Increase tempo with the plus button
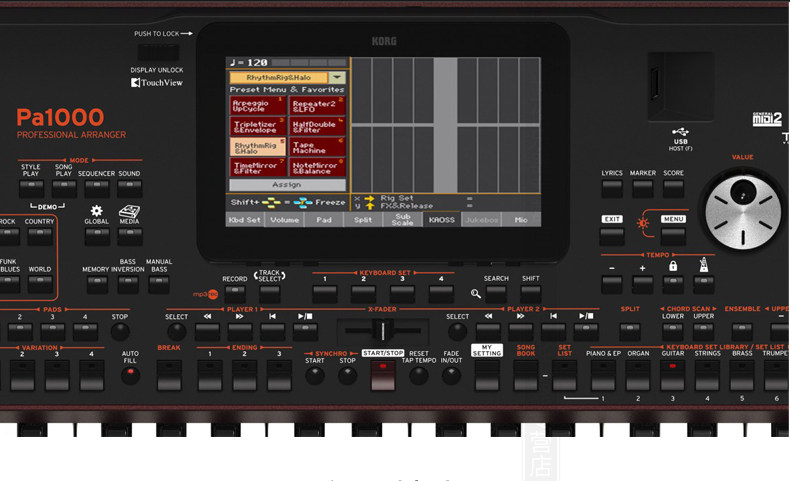This screenshot has height=481, width=790. pyautogui.click(x=642, y=285)
